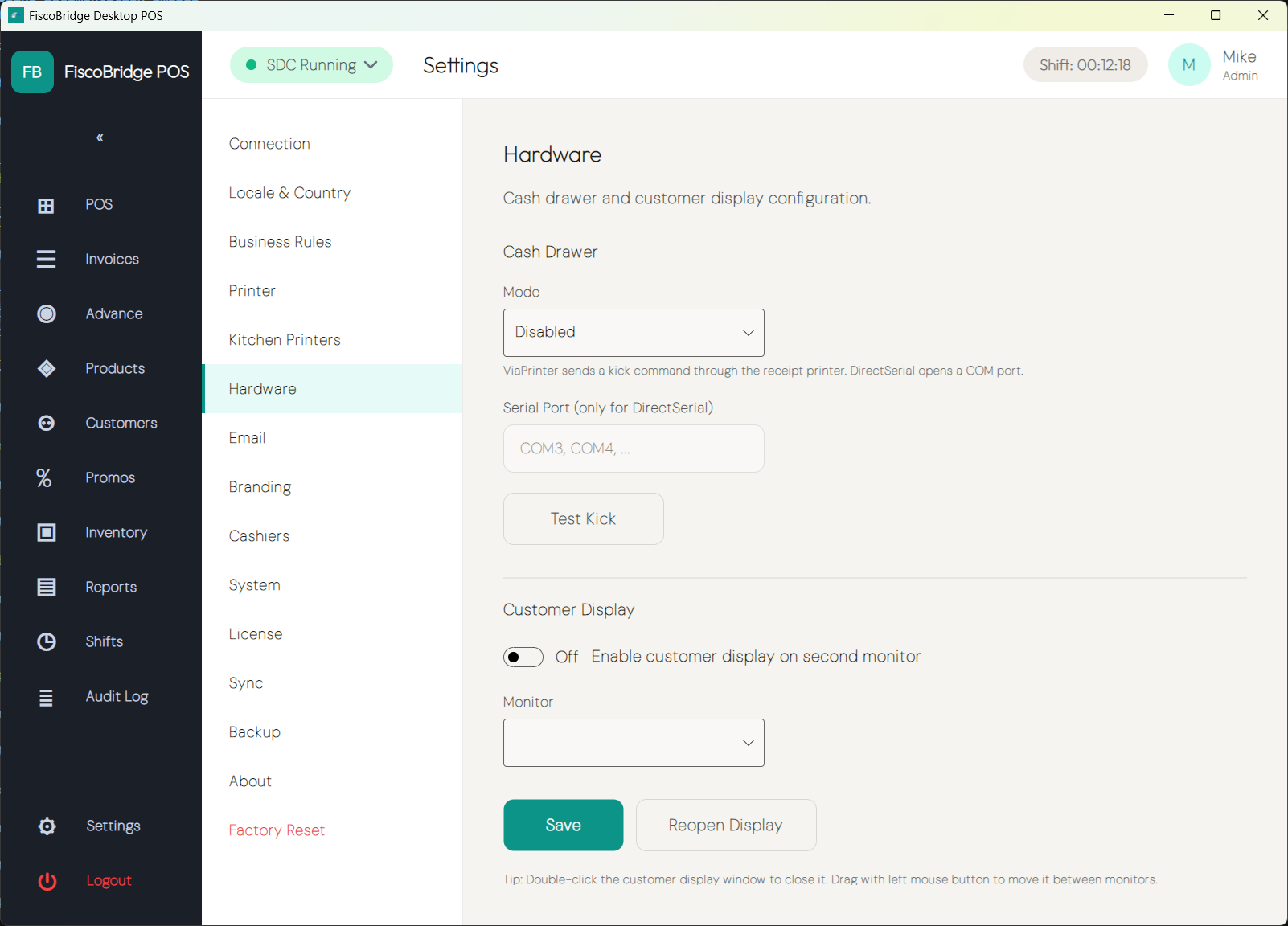Open Sync settings
The width and height of the screenshot is (1288, 926).
pyautogui.click(x=332, y=683)
